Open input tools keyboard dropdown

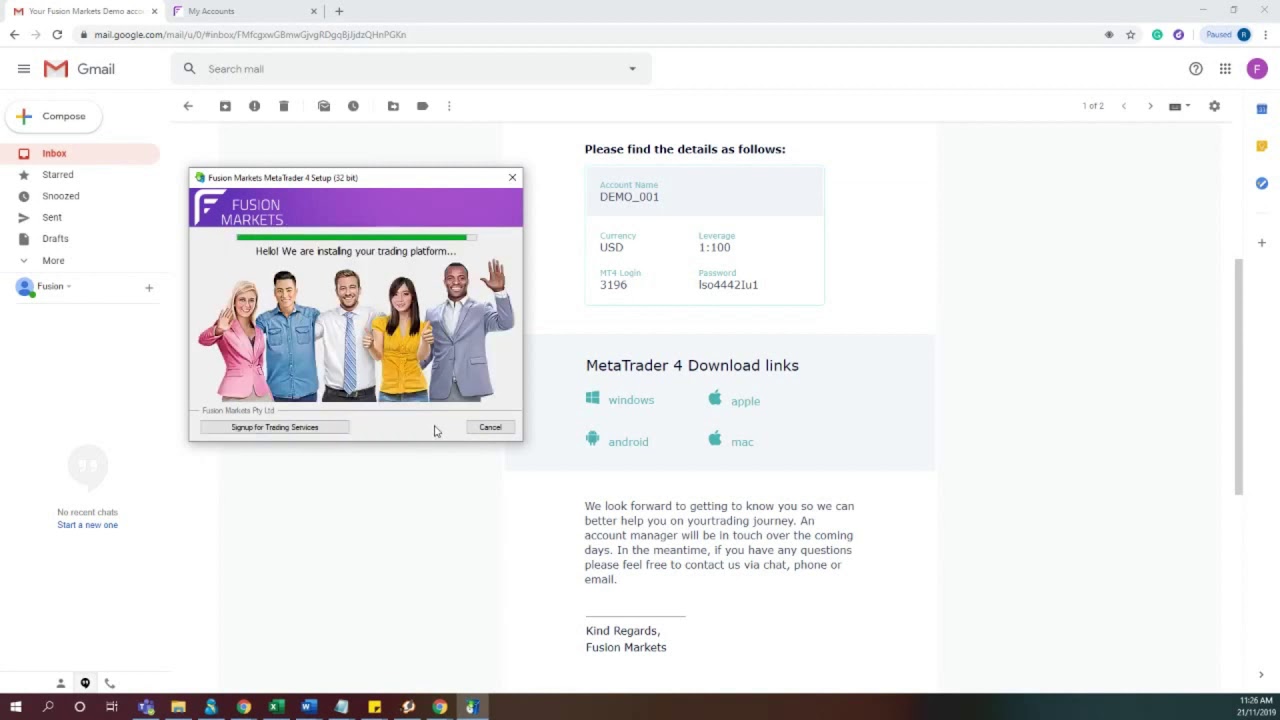click(1180, 106)
